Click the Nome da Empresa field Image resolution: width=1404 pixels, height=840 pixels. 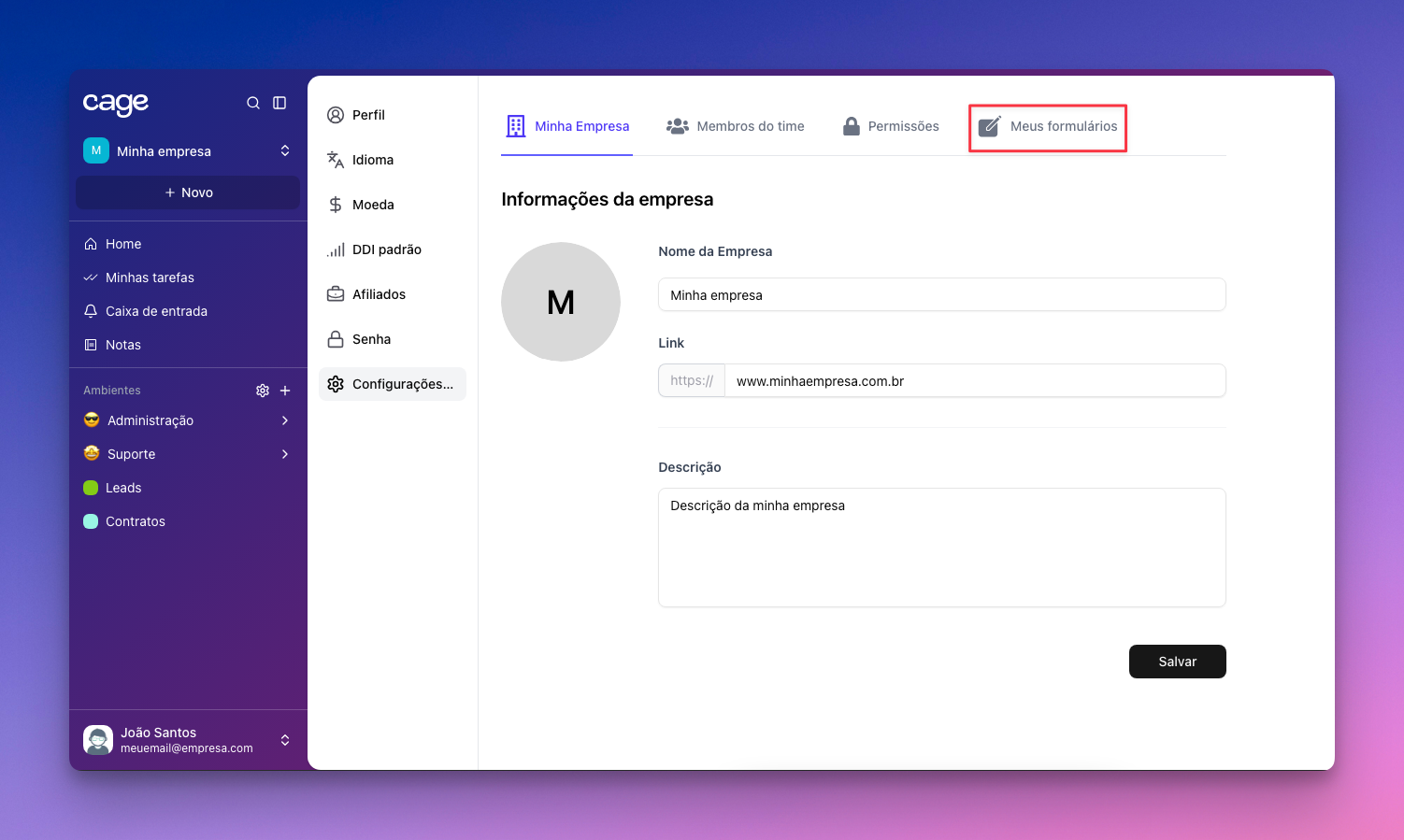click(x=941, y=295)
